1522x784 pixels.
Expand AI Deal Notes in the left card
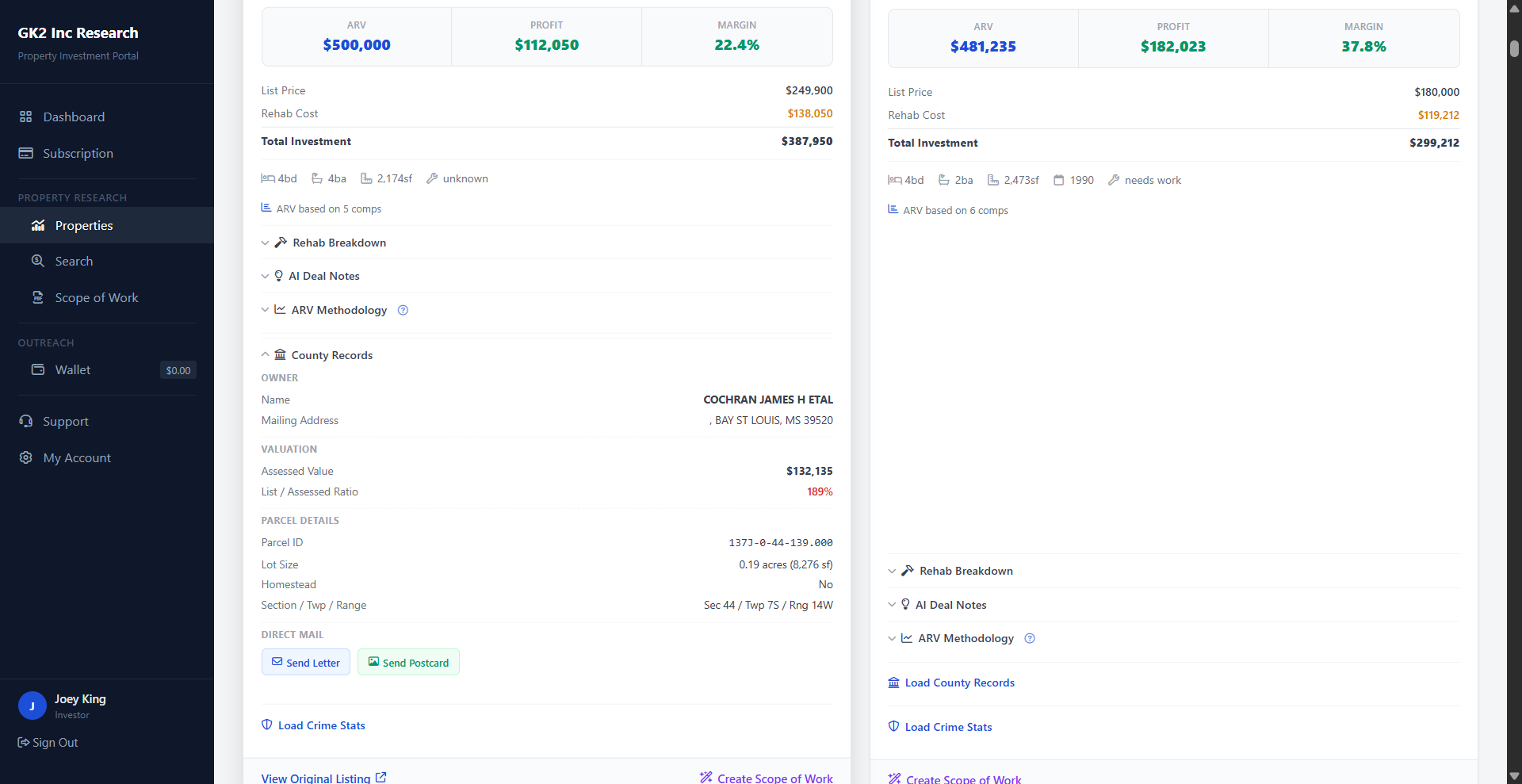(x=323, y=276)
